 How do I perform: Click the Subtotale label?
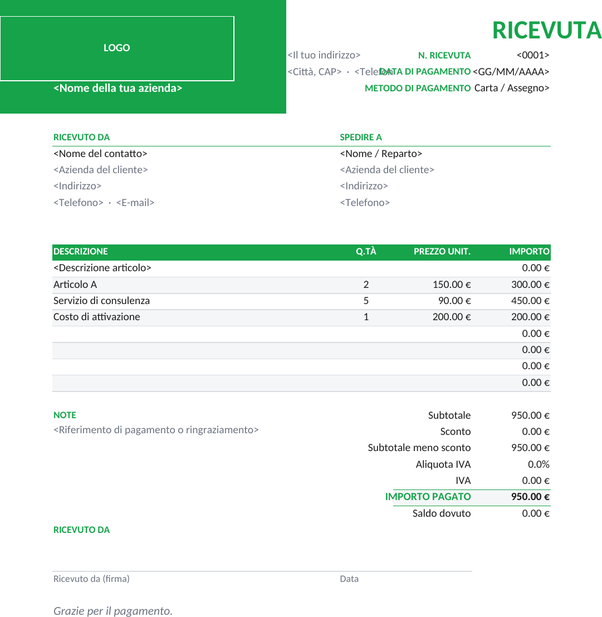(x=449, y=415)
